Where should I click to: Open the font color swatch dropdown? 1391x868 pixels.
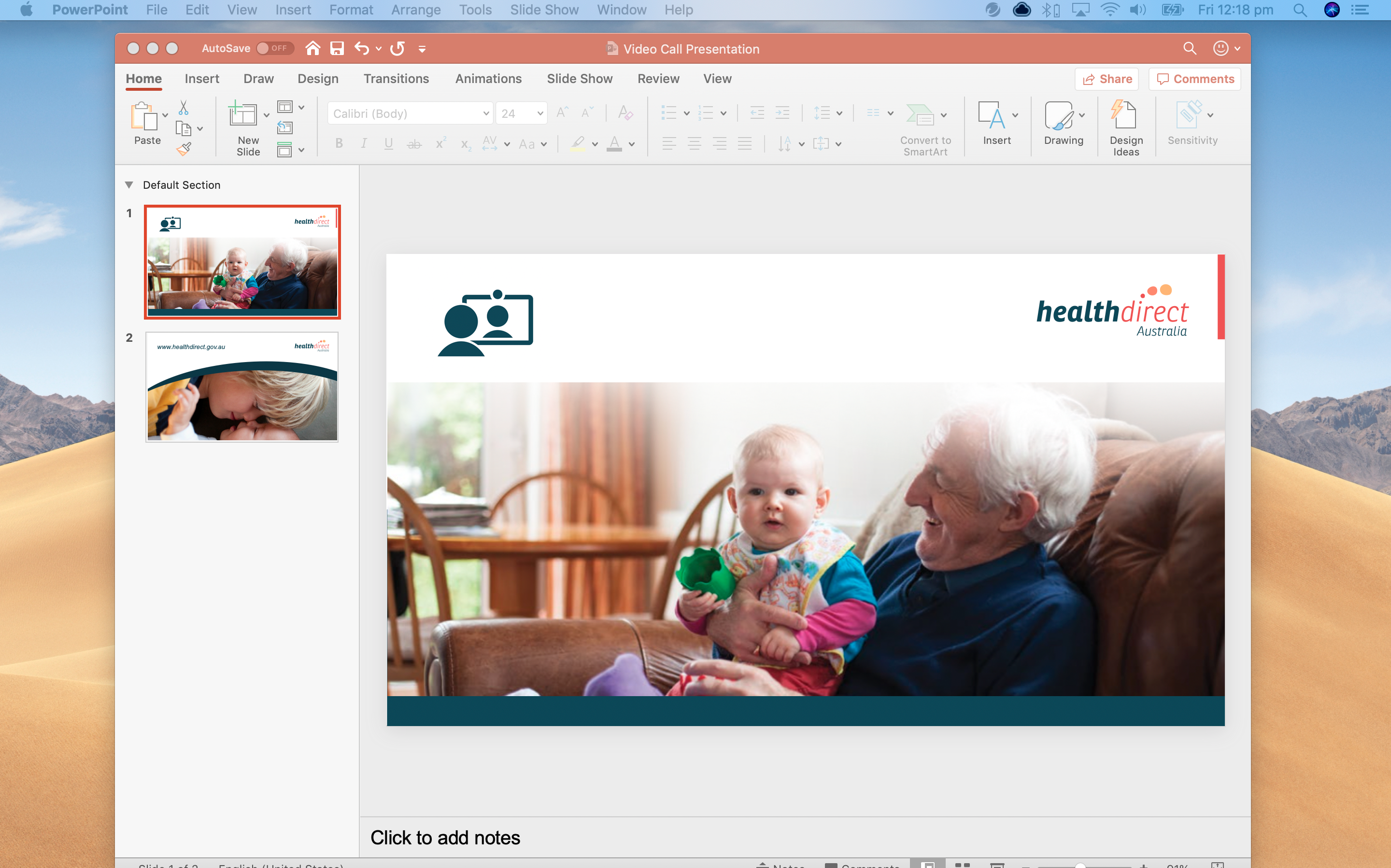pyautogui.click(x=632, y=144)
